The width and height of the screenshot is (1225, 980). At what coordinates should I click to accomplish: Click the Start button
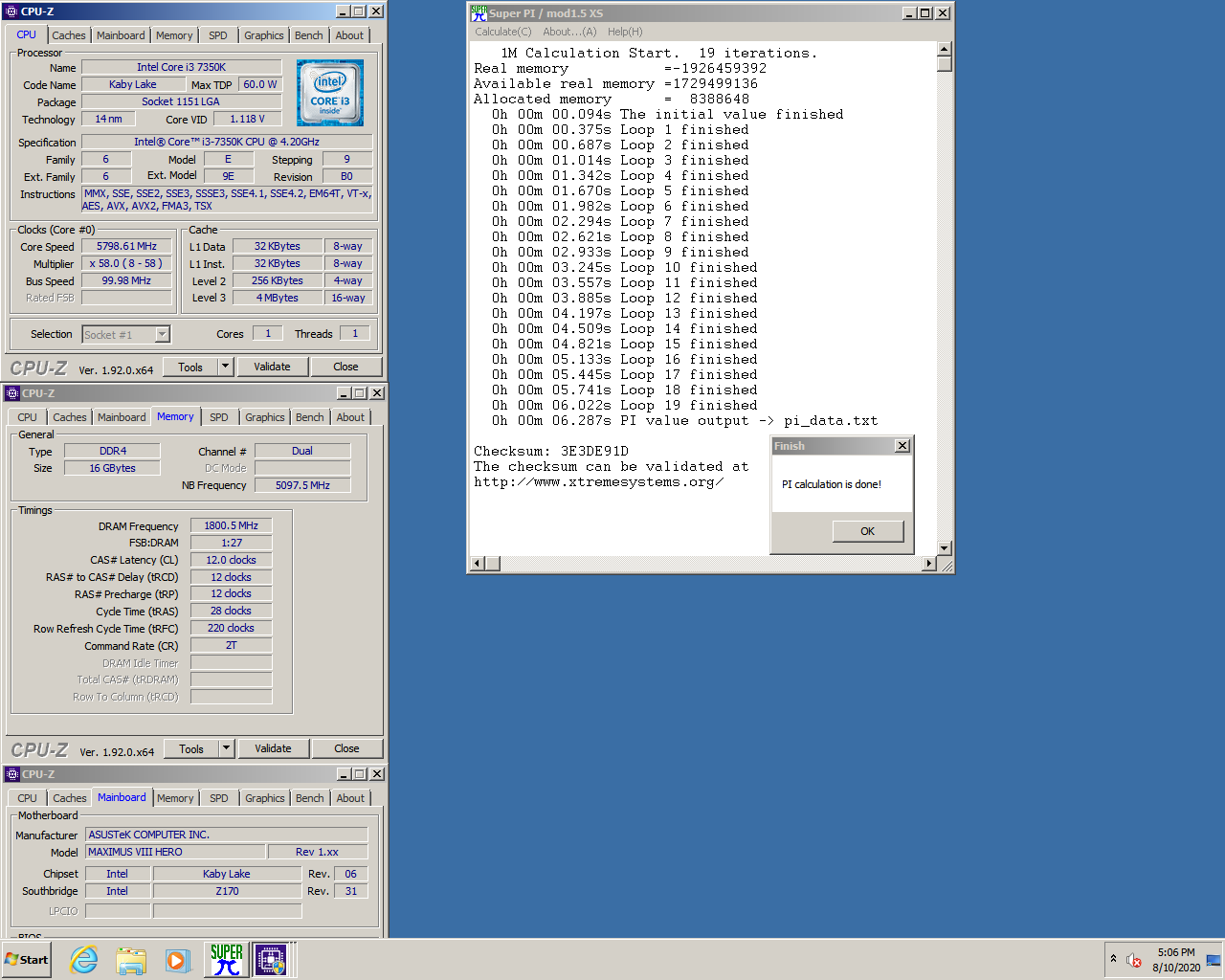tap(27, 960)
